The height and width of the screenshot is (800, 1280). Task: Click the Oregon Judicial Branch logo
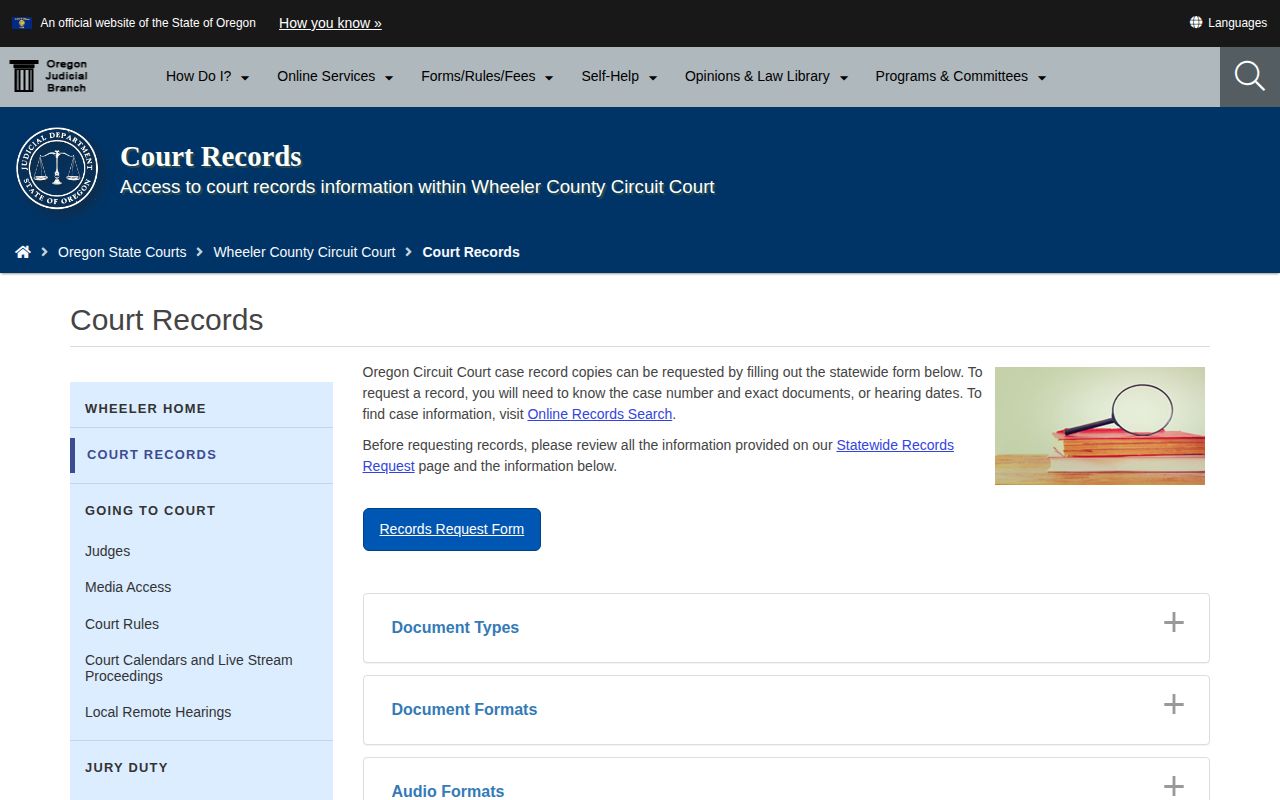(49, 76)
